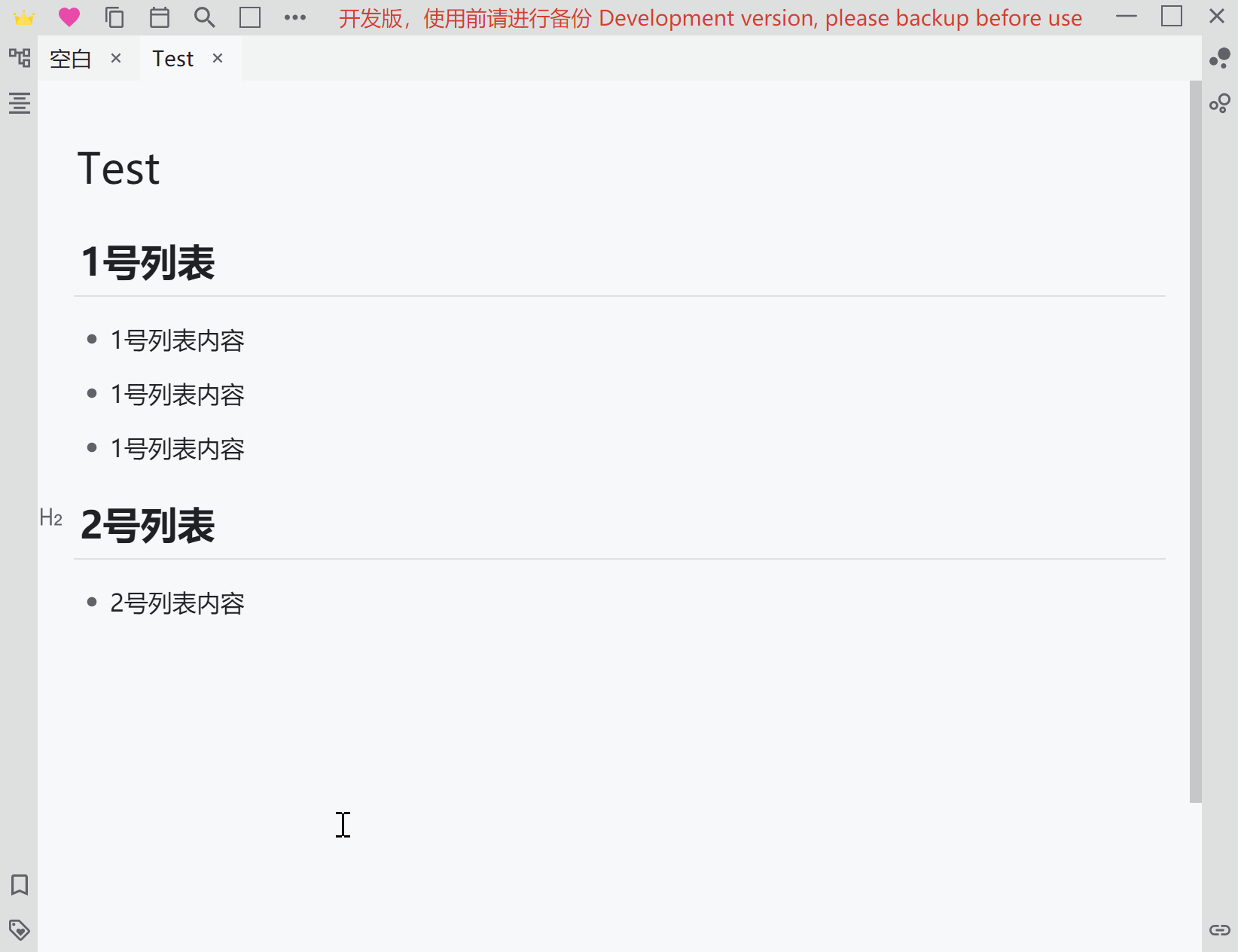Open the calendar daily note icon

click(160, 17)
